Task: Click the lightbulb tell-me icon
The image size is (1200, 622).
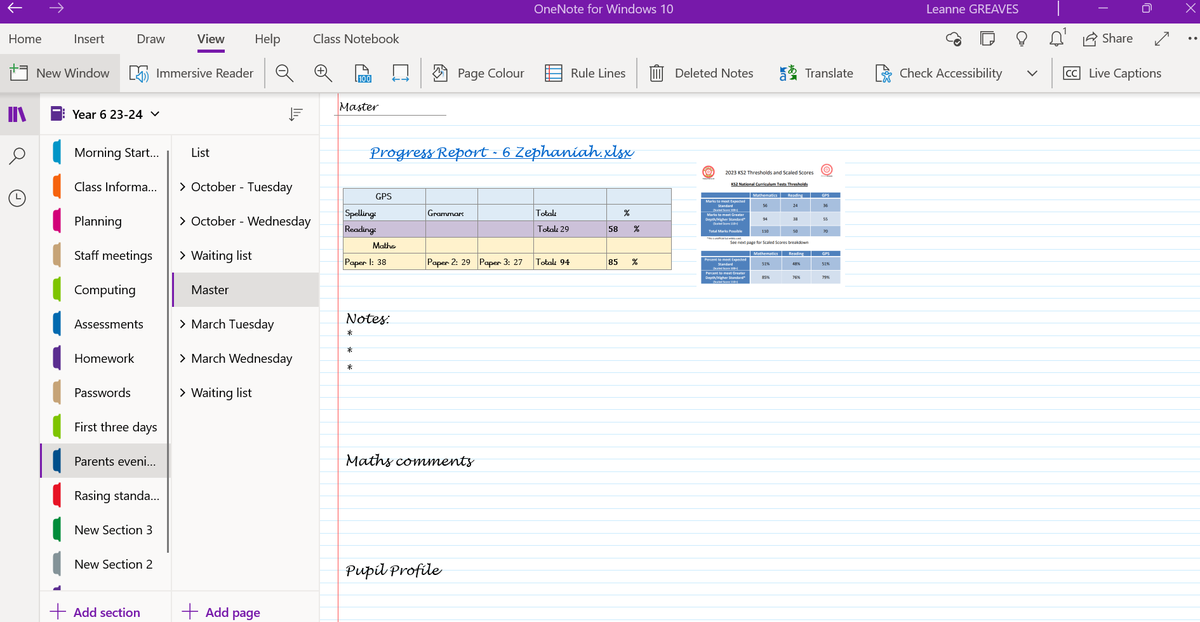Action: [1022, 39]
